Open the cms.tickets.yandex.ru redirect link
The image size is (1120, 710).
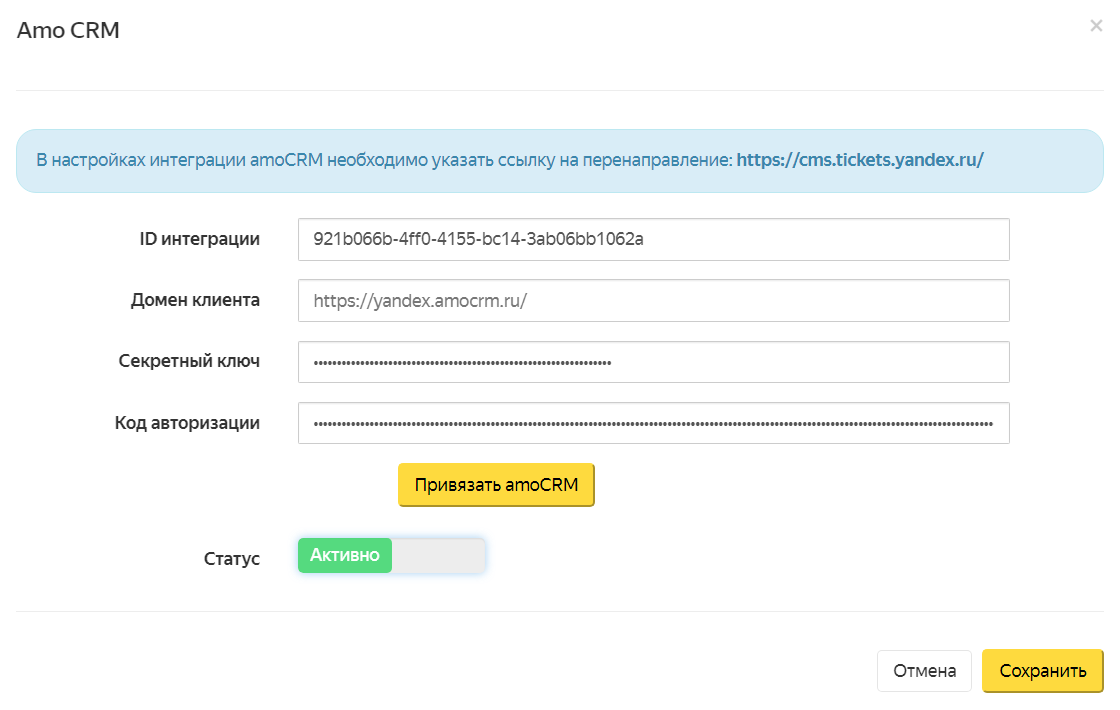pos(860,159)
